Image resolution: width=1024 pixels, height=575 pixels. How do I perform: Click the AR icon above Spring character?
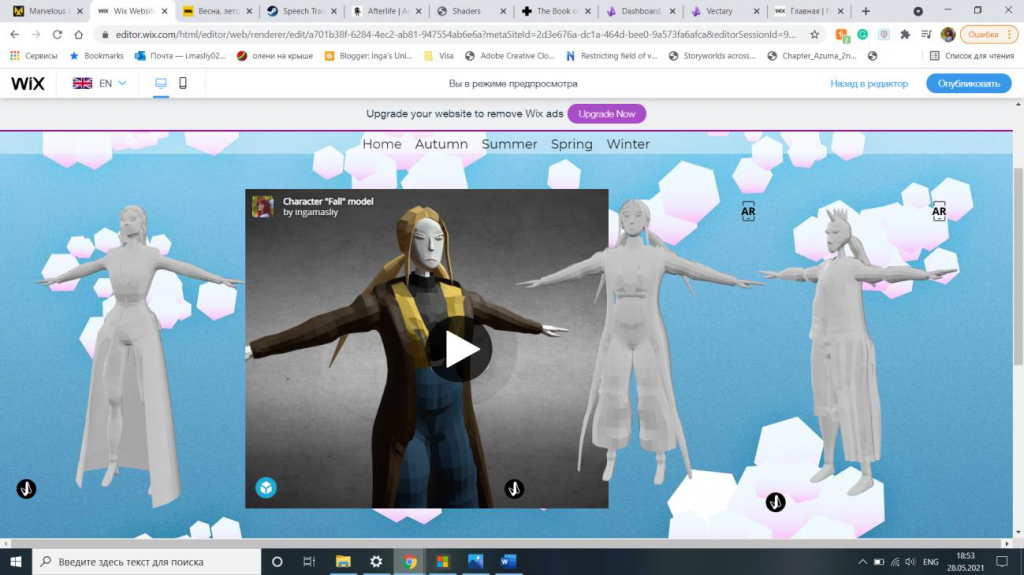click(748, 211)
